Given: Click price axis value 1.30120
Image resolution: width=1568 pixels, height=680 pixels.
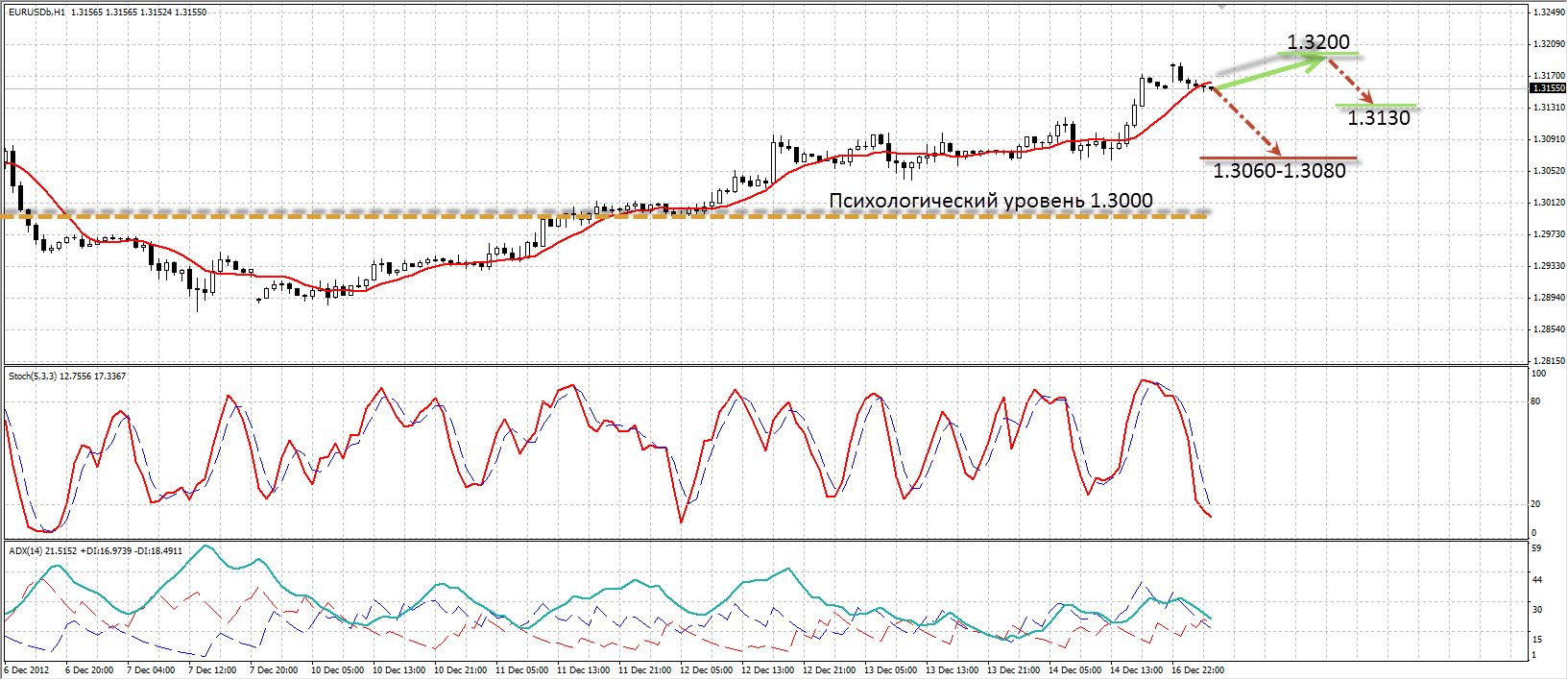Looking at the screenshot, I should pyautogui.click(x=1549, y=203).
